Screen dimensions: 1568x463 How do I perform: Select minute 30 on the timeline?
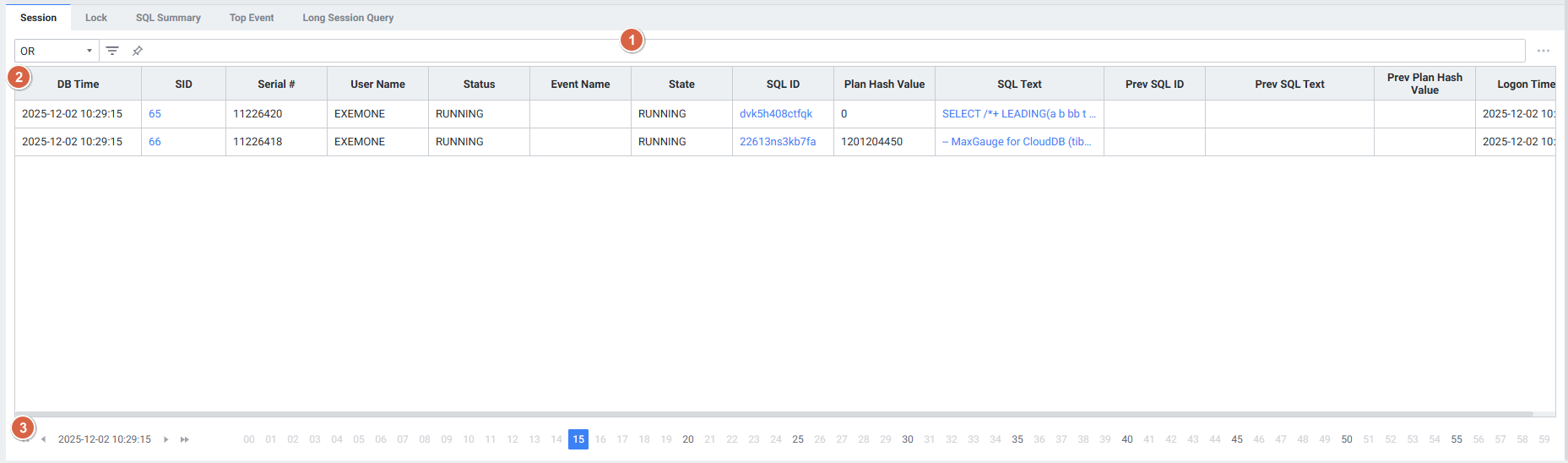coord(908,439)
